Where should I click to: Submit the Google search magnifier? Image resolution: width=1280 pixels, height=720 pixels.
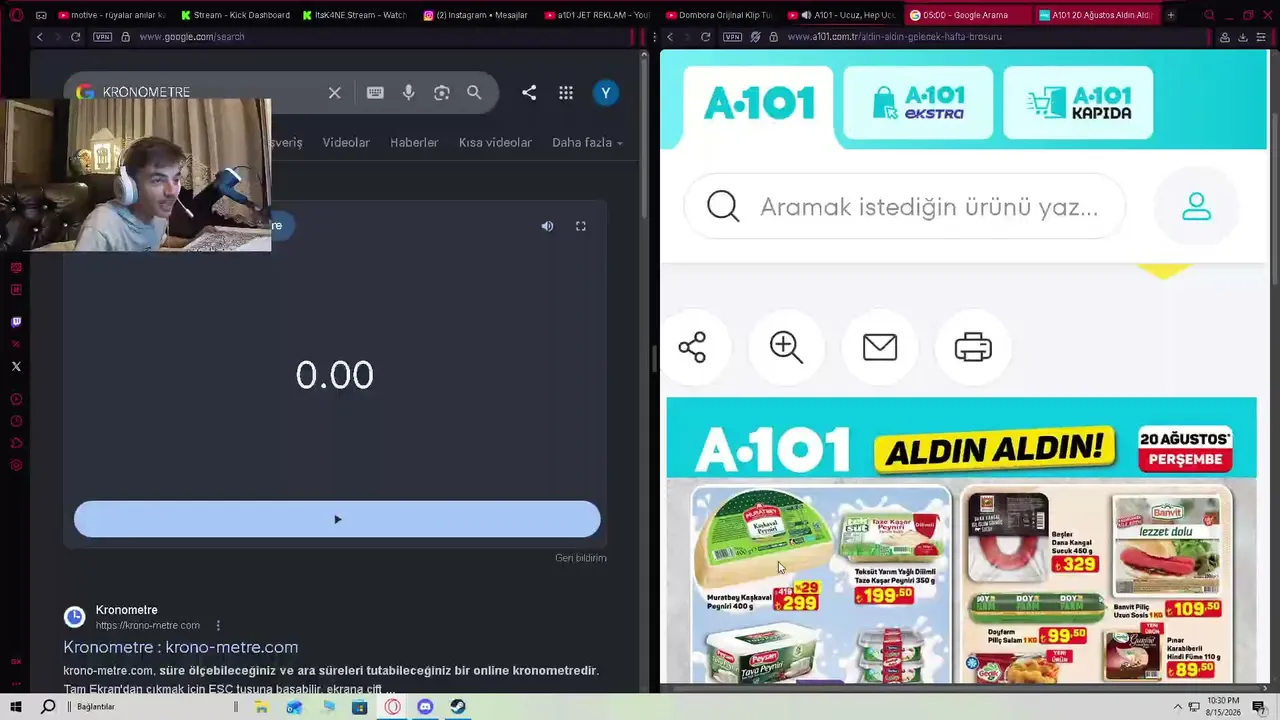click(474, 93)
